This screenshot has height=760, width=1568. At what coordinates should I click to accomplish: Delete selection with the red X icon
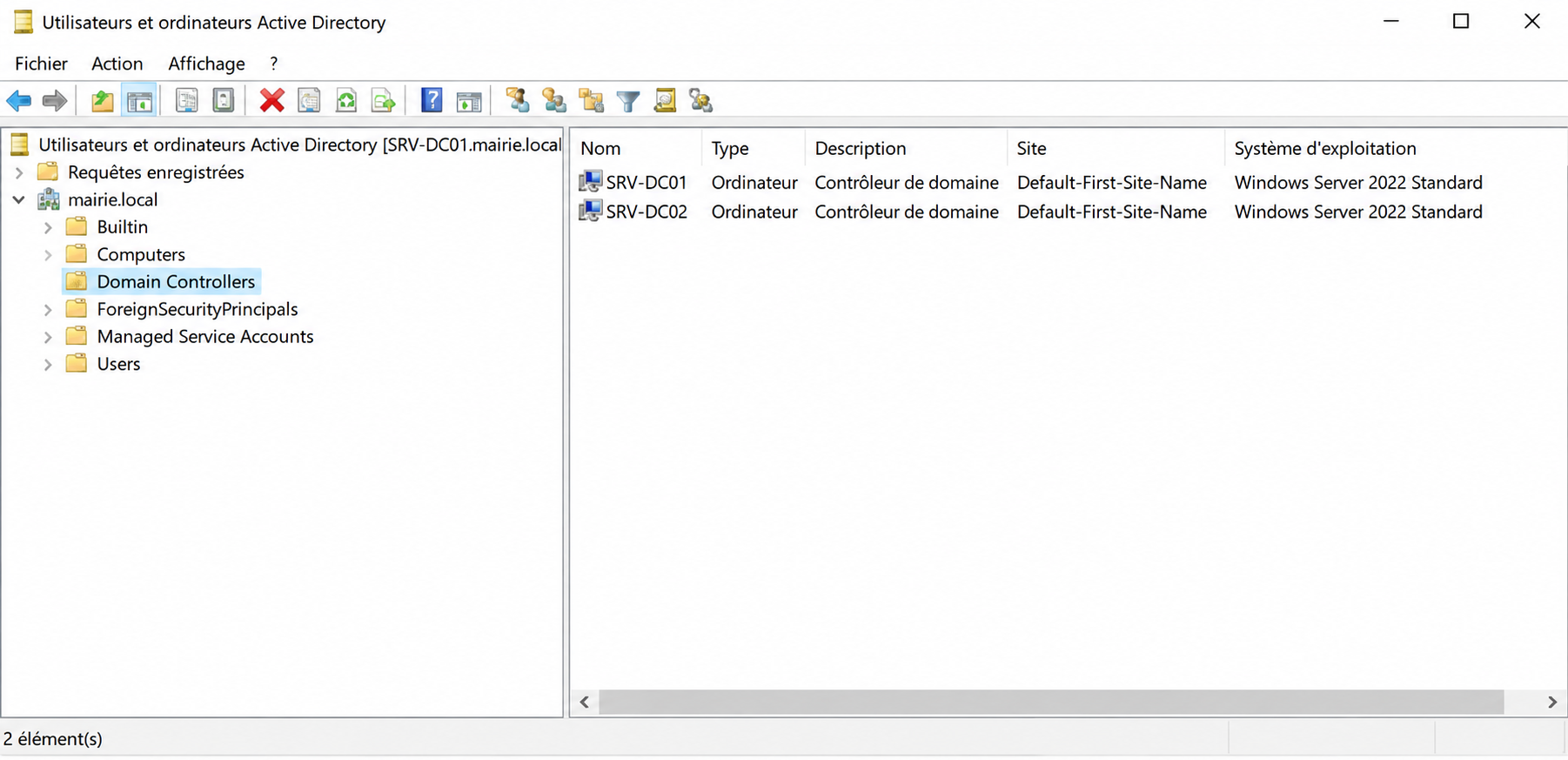[x=271, y=101]
